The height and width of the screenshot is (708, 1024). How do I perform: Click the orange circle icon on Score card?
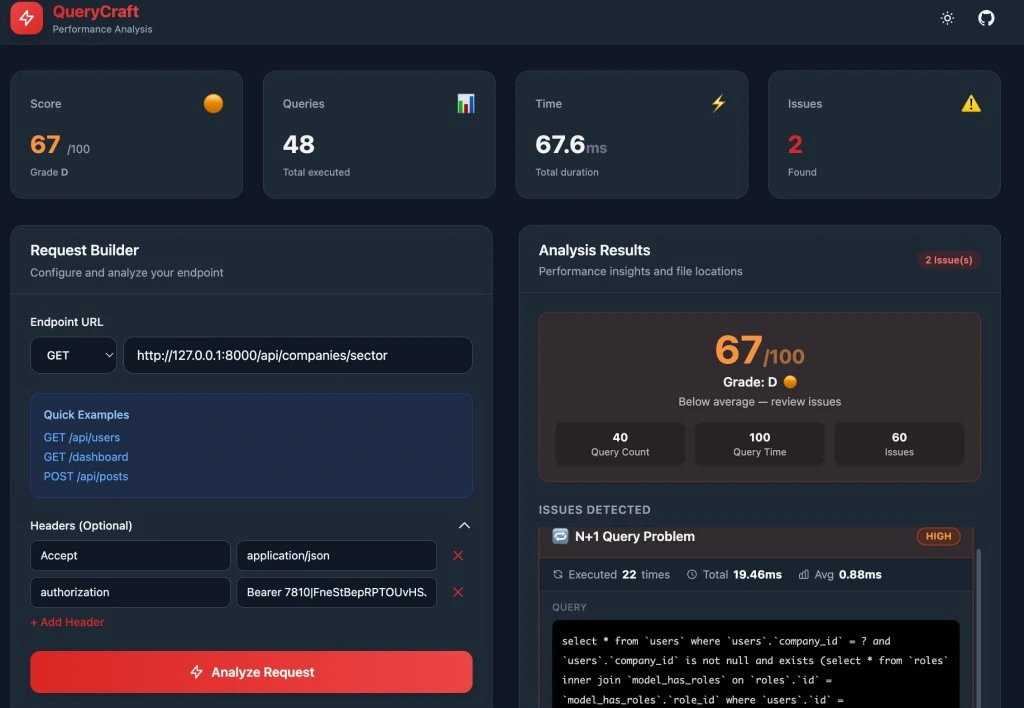(213, 103)
